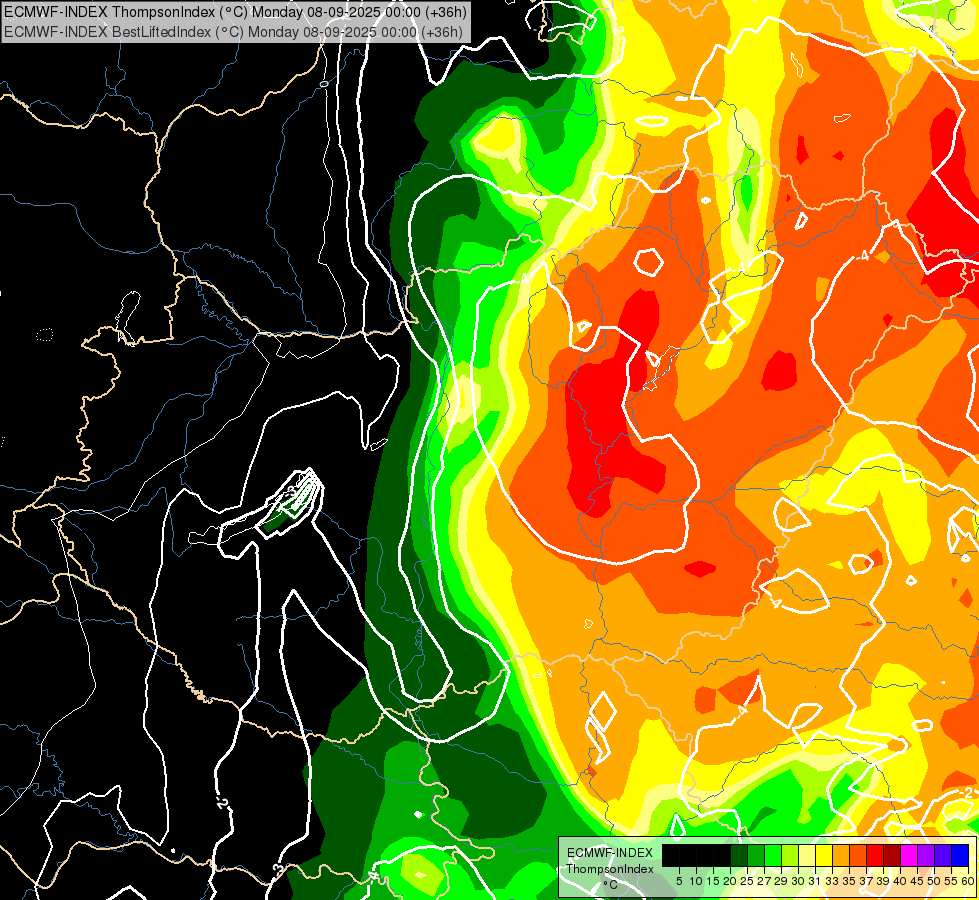Select the orange-red 35–37 legend swatch

(x=858, y=856)
